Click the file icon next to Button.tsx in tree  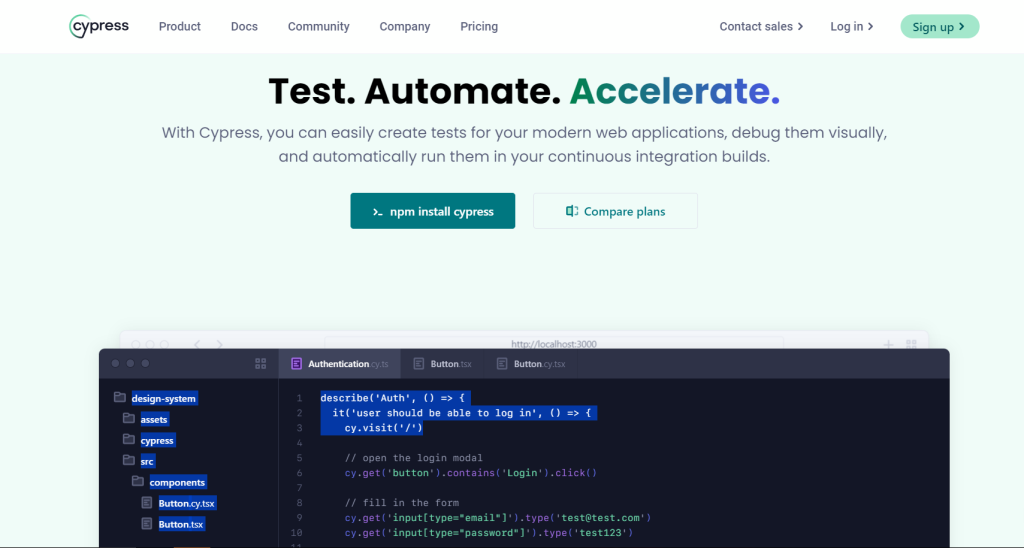pyautogui.click(x=147, y=524)
